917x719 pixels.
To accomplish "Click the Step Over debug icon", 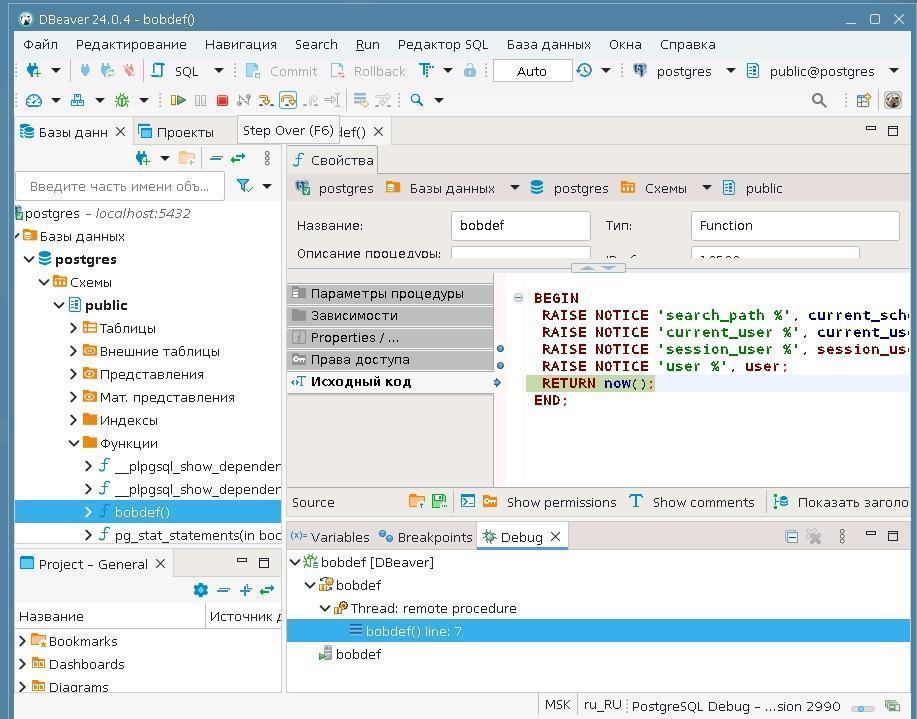I will pos(288,100).
